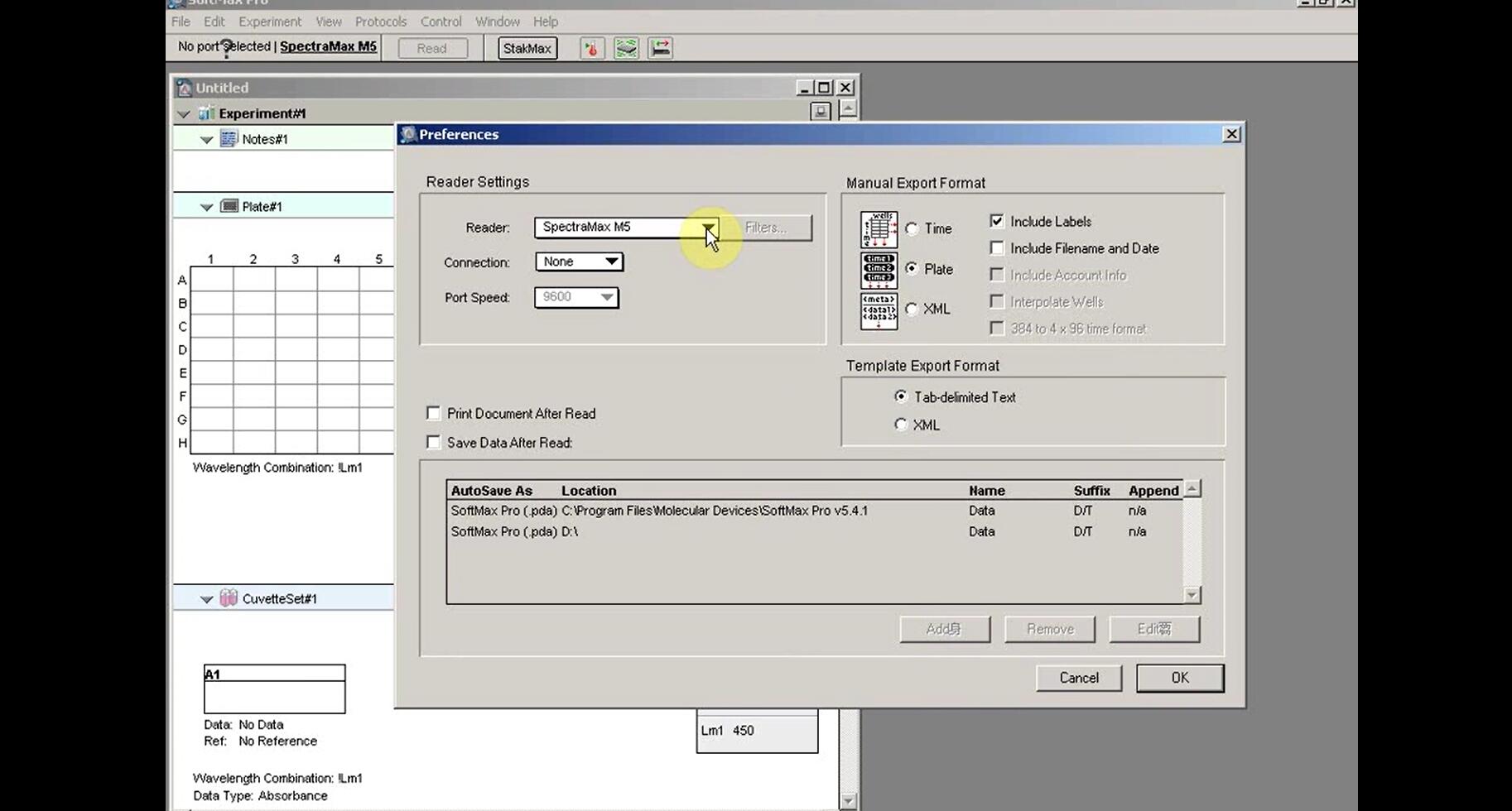Click the drawer open/close toolbar icon
Viewport: 1512px width, 811px height.
coord(660,48)
